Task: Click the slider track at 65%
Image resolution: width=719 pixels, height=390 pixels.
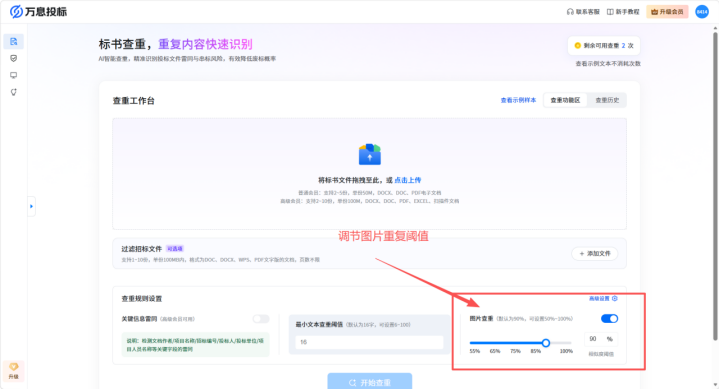Action: [x=495, y=343]
